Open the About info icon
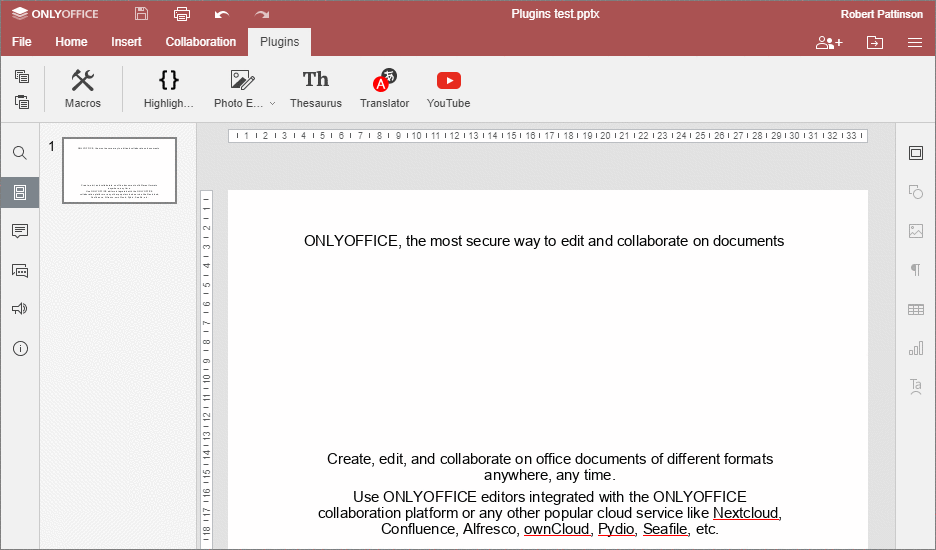The height and width of the screenshot is (550, 936). pos(20,349)
